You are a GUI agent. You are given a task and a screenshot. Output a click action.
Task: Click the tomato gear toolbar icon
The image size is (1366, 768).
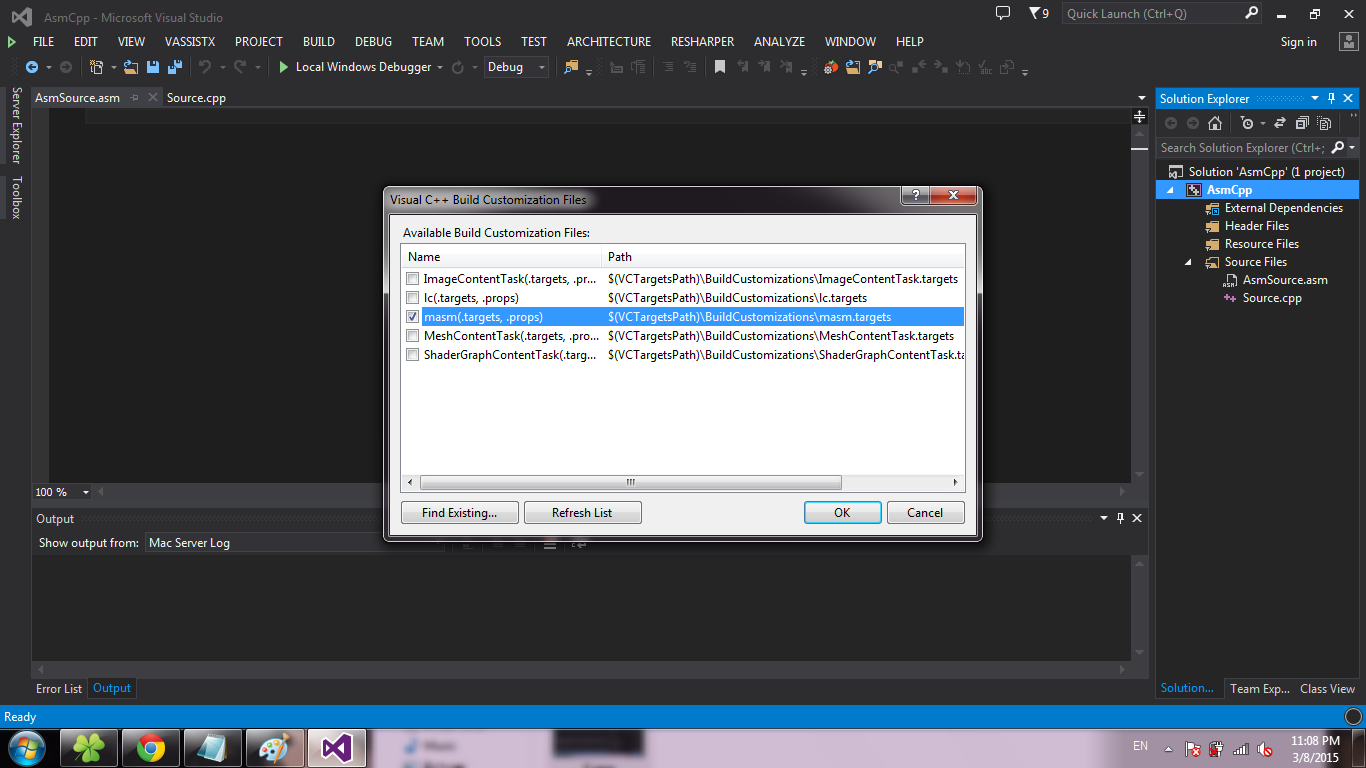[x=831, y=67]
